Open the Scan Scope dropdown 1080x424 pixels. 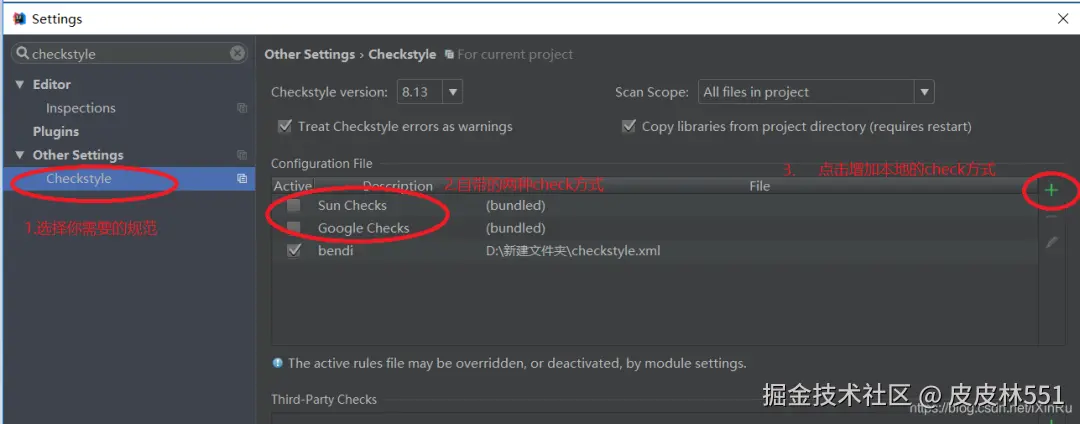click(924, 92)
